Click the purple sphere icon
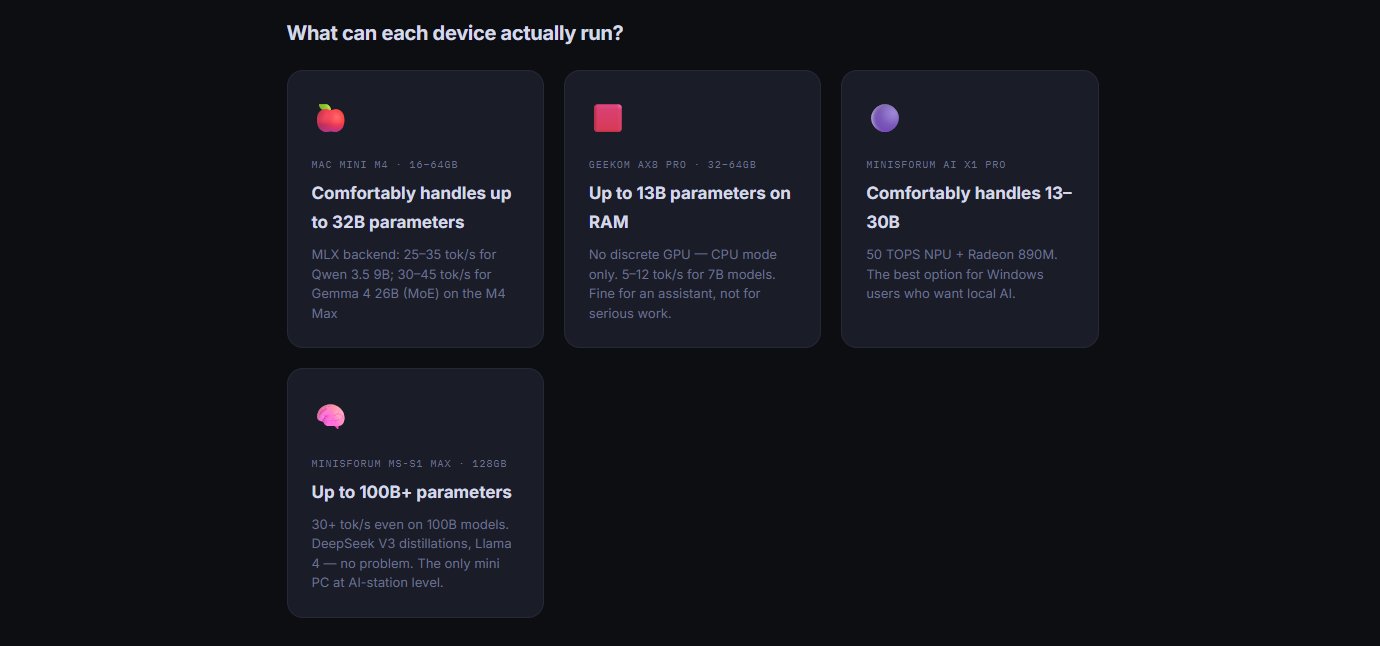Viewport: 1380px width, 646px height. [885, 118]
